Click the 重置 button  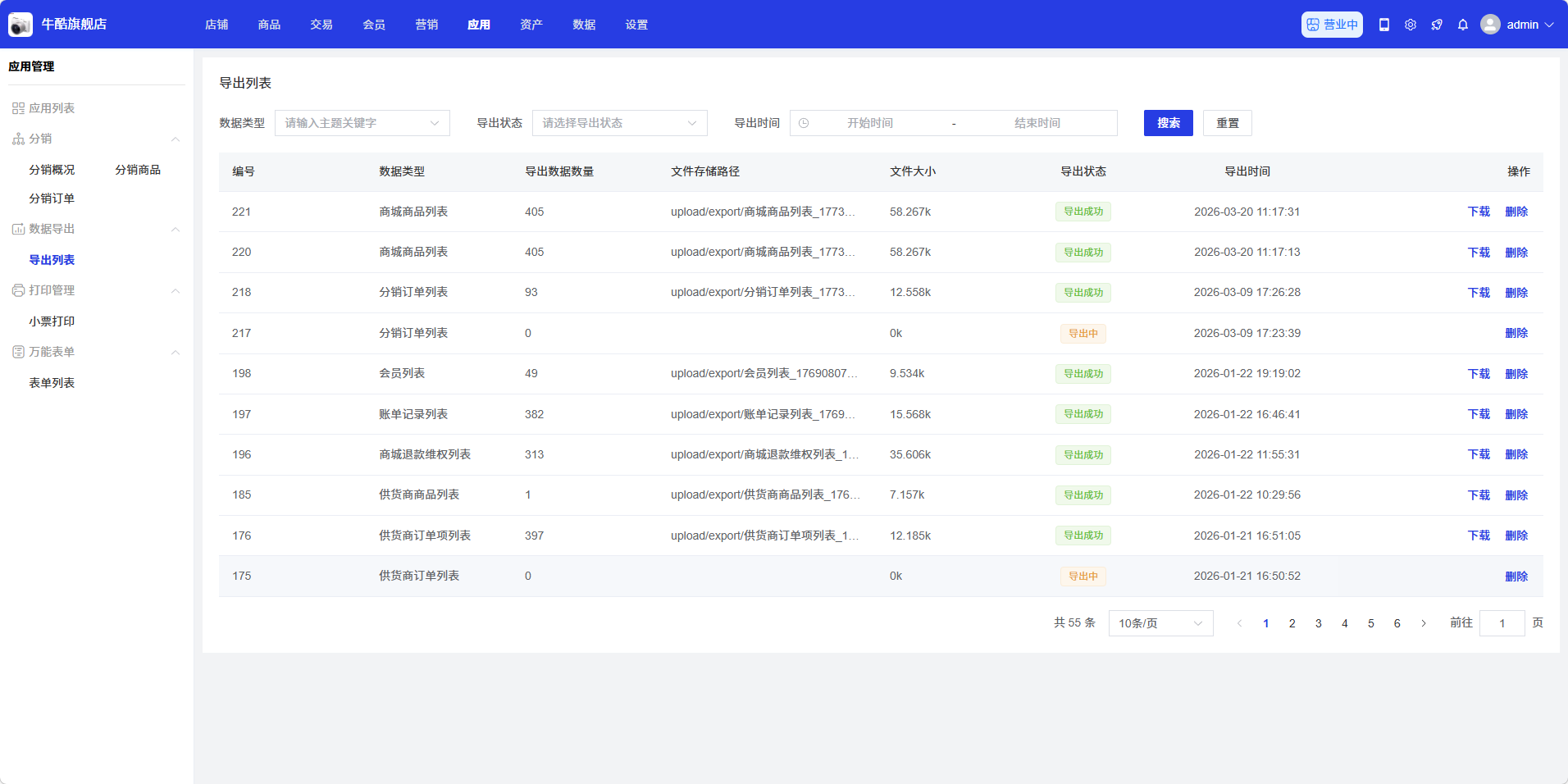click(x=1227, y=123)
